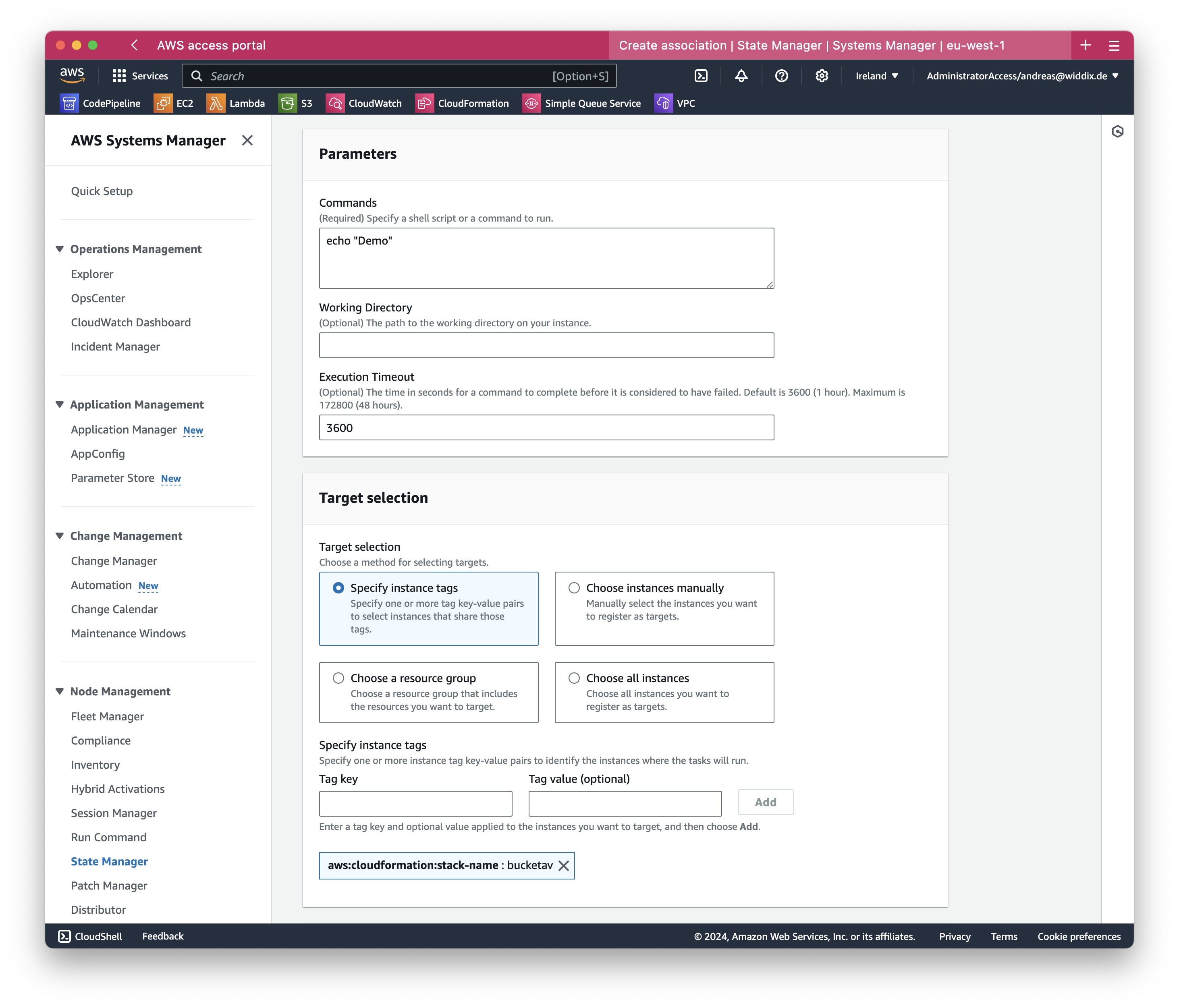Open the Services grid menu
1179x1008 pixels.
[140, 76]
